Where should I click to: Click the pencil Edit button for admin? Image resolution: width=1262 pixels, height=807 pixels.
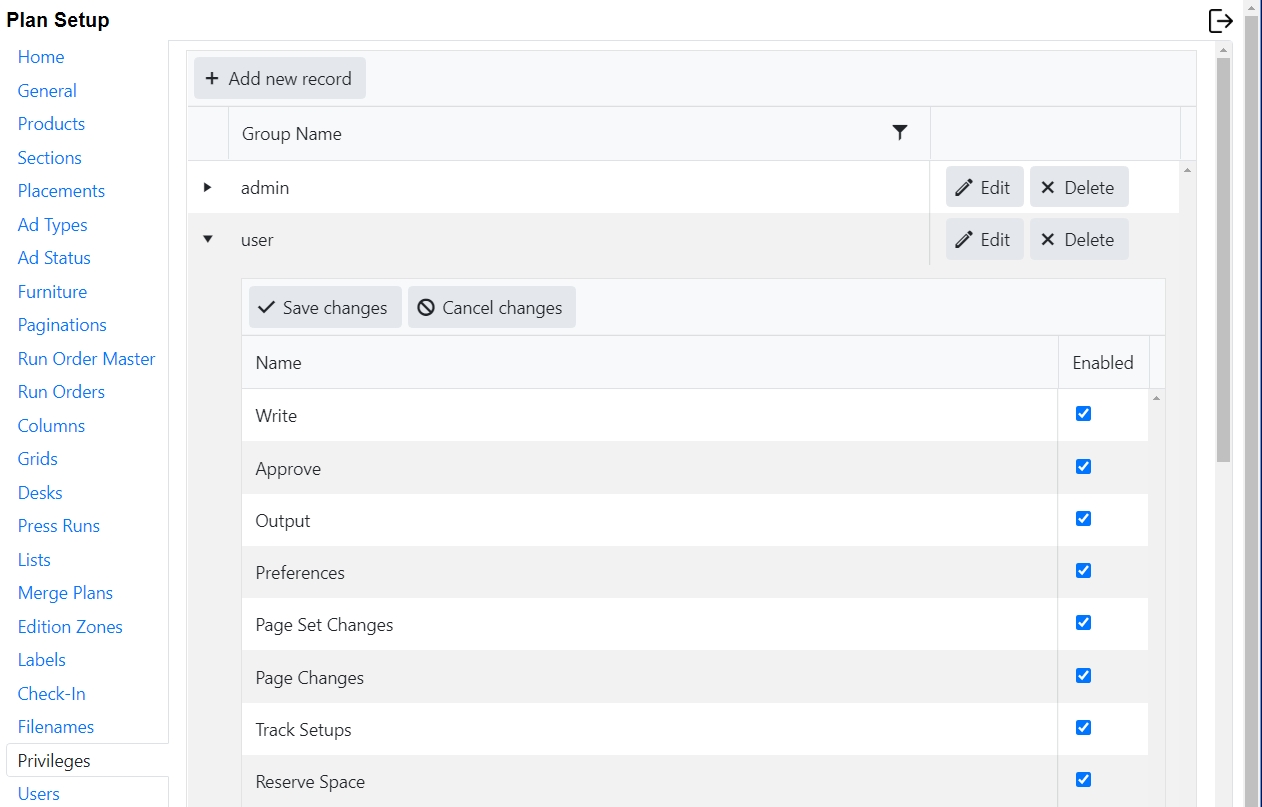pos(984,187)
